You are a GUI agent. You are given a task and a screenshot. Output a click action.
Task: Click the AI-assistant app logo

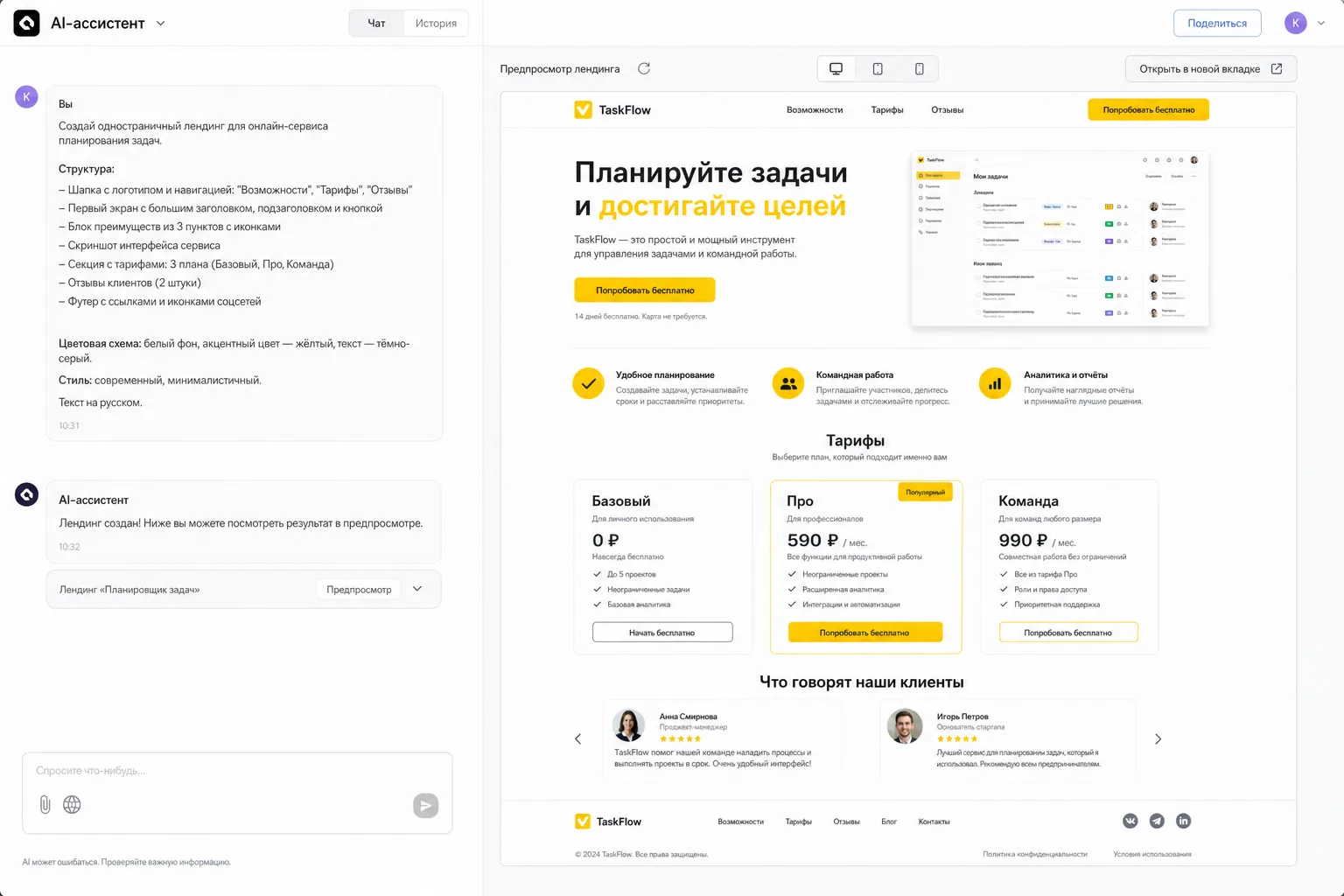pyautogui.click(x=26, y=23)
